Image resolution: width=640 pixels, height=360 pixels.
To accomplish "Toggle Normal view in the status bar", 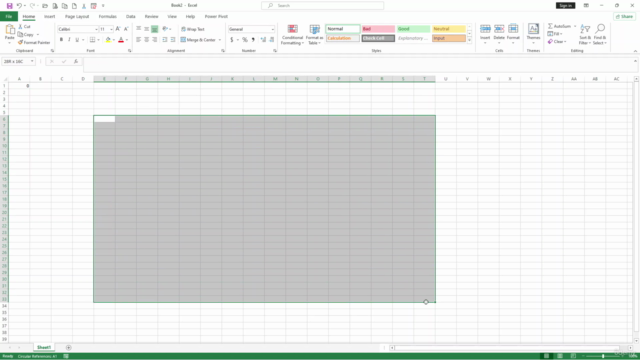I will click(547, 356).
